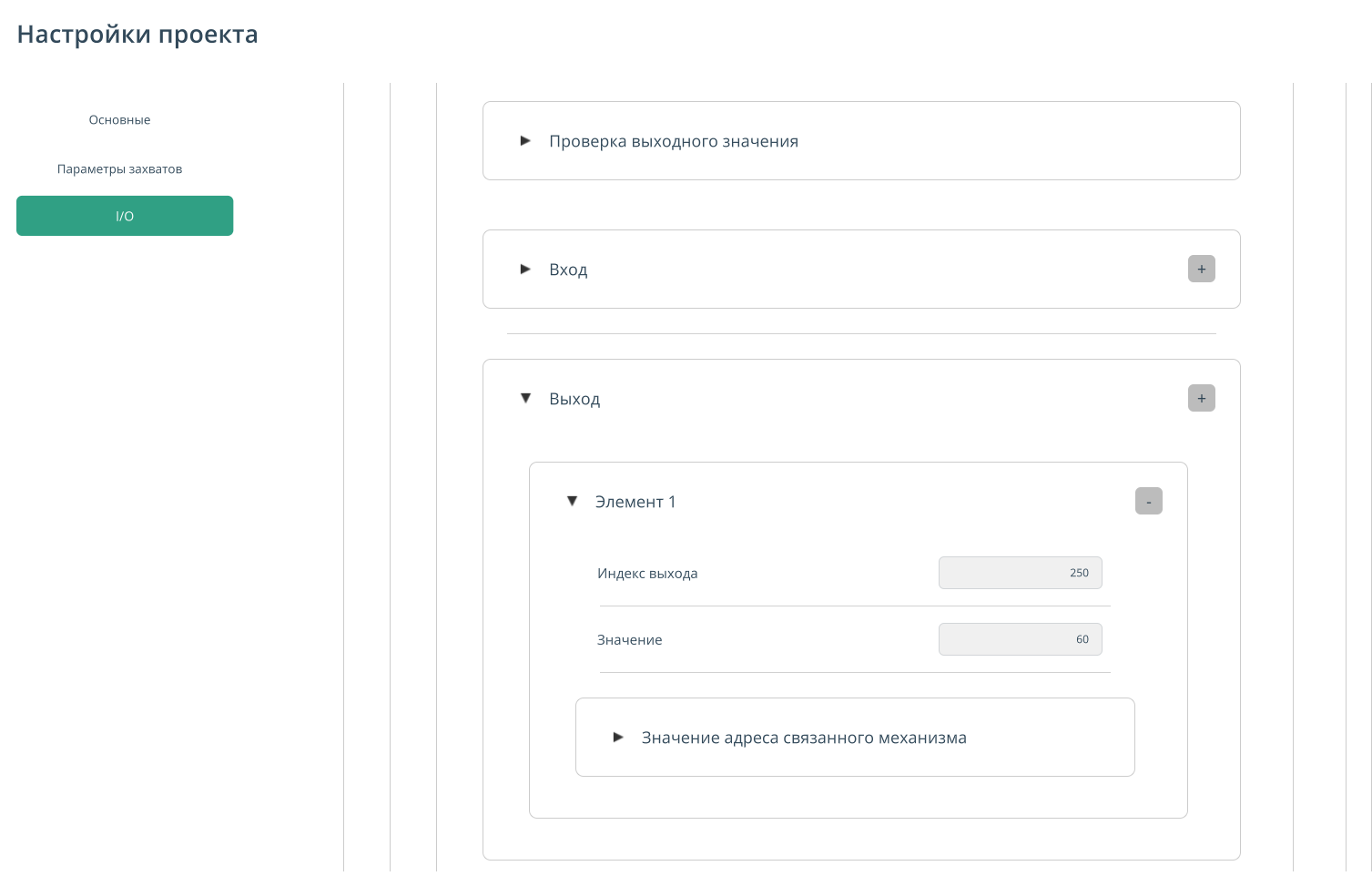Collapse the Выход section triangle

525,399
